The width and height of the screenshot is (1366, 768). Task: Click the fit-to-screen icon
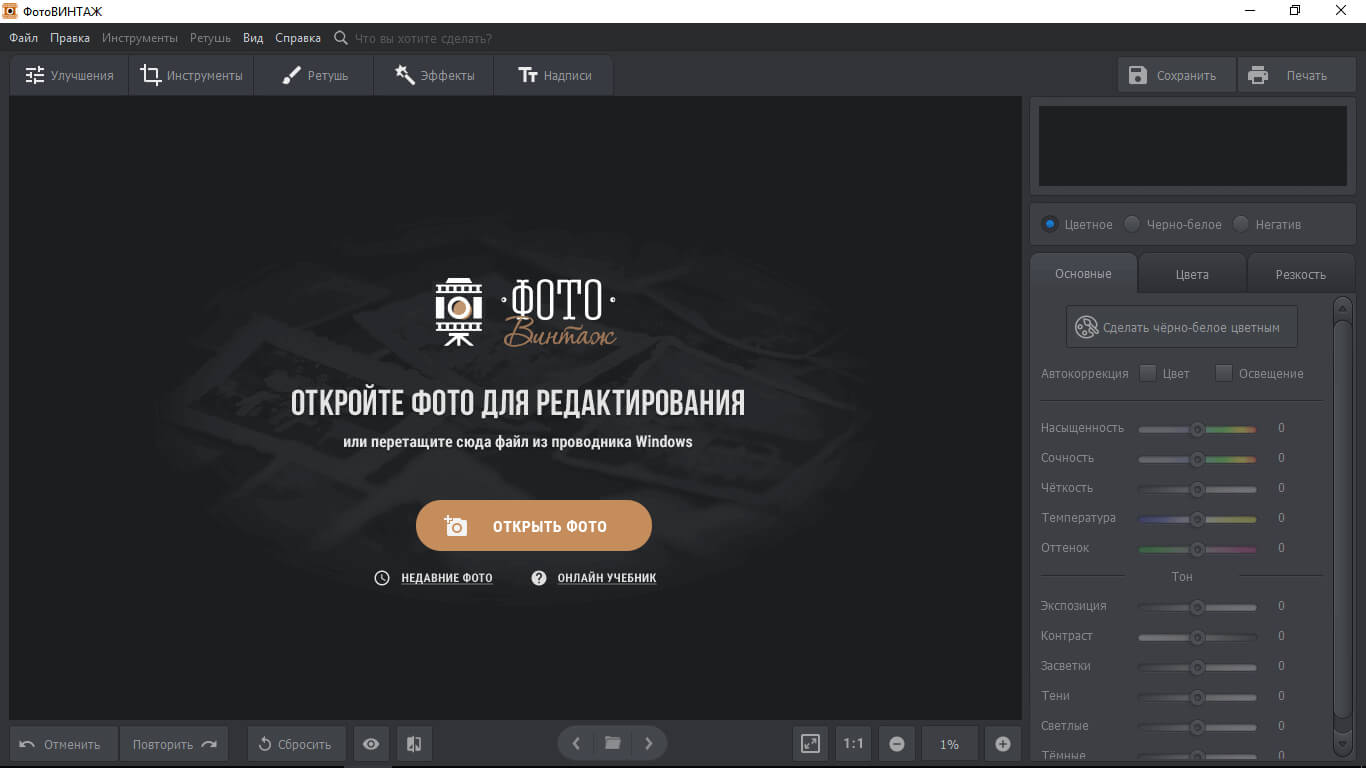coord(810,744)
